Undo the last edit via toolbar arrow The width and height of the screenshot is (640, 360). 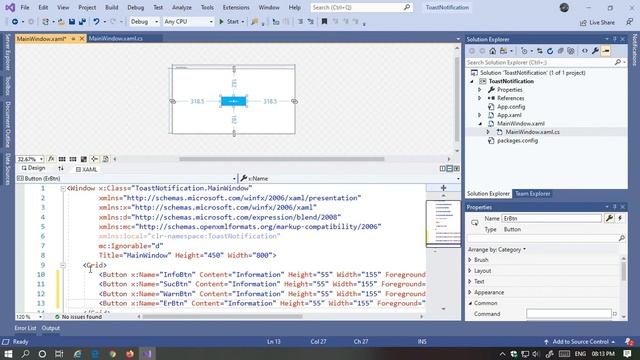[96, 22]
